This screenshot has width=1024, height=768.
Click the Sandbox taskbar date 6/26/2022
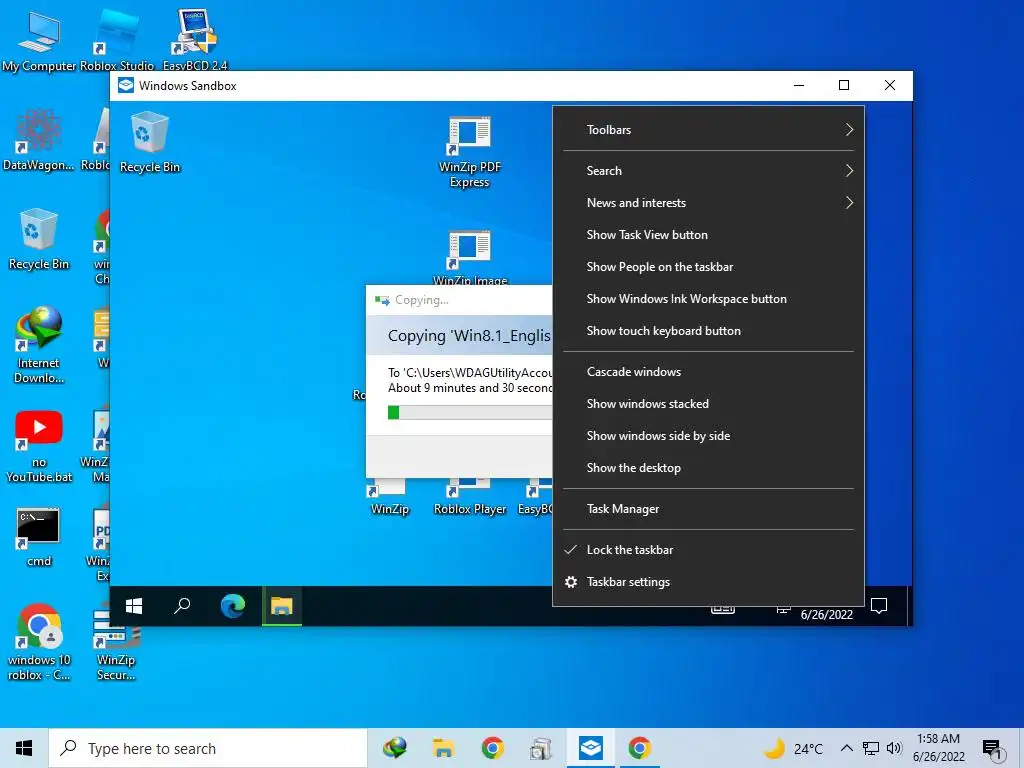tap(827, 615)
